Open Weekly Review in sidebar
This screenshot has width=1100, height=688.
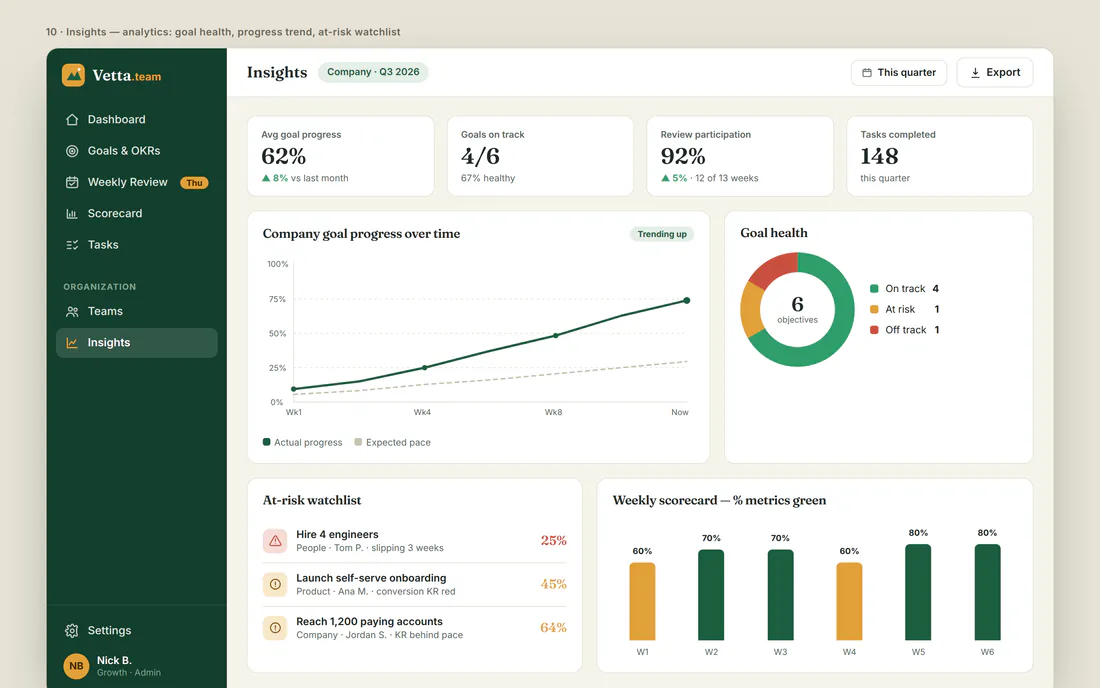click(x=137, y=182)
